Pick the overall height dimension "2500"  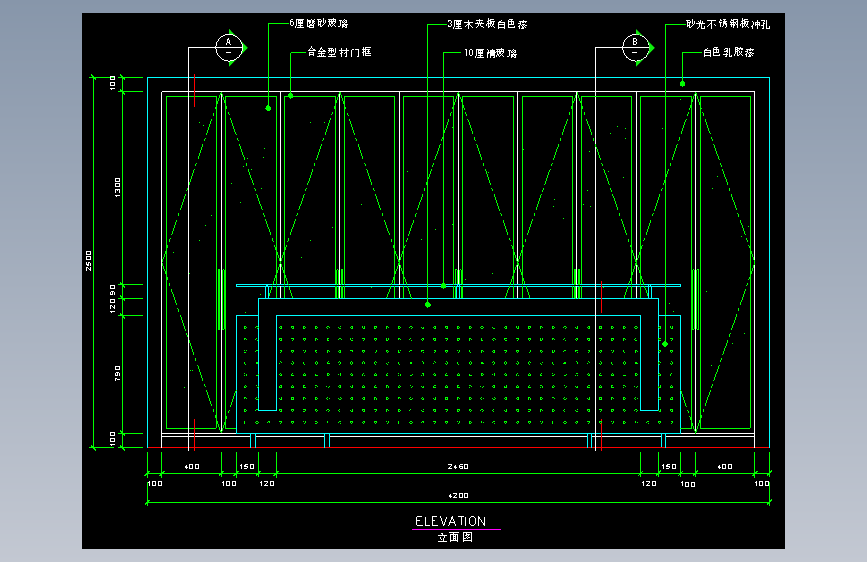tap(88, 261)
